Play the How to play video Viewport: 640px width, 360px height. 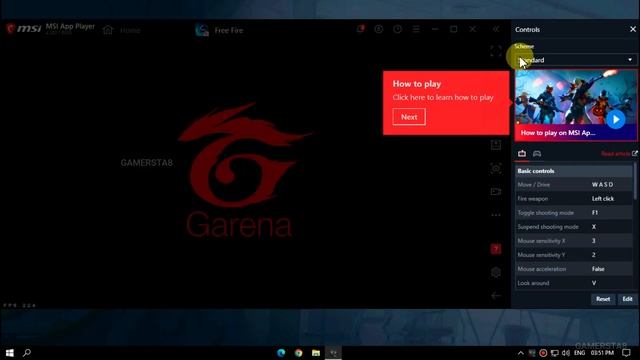[x=616, y=120]
